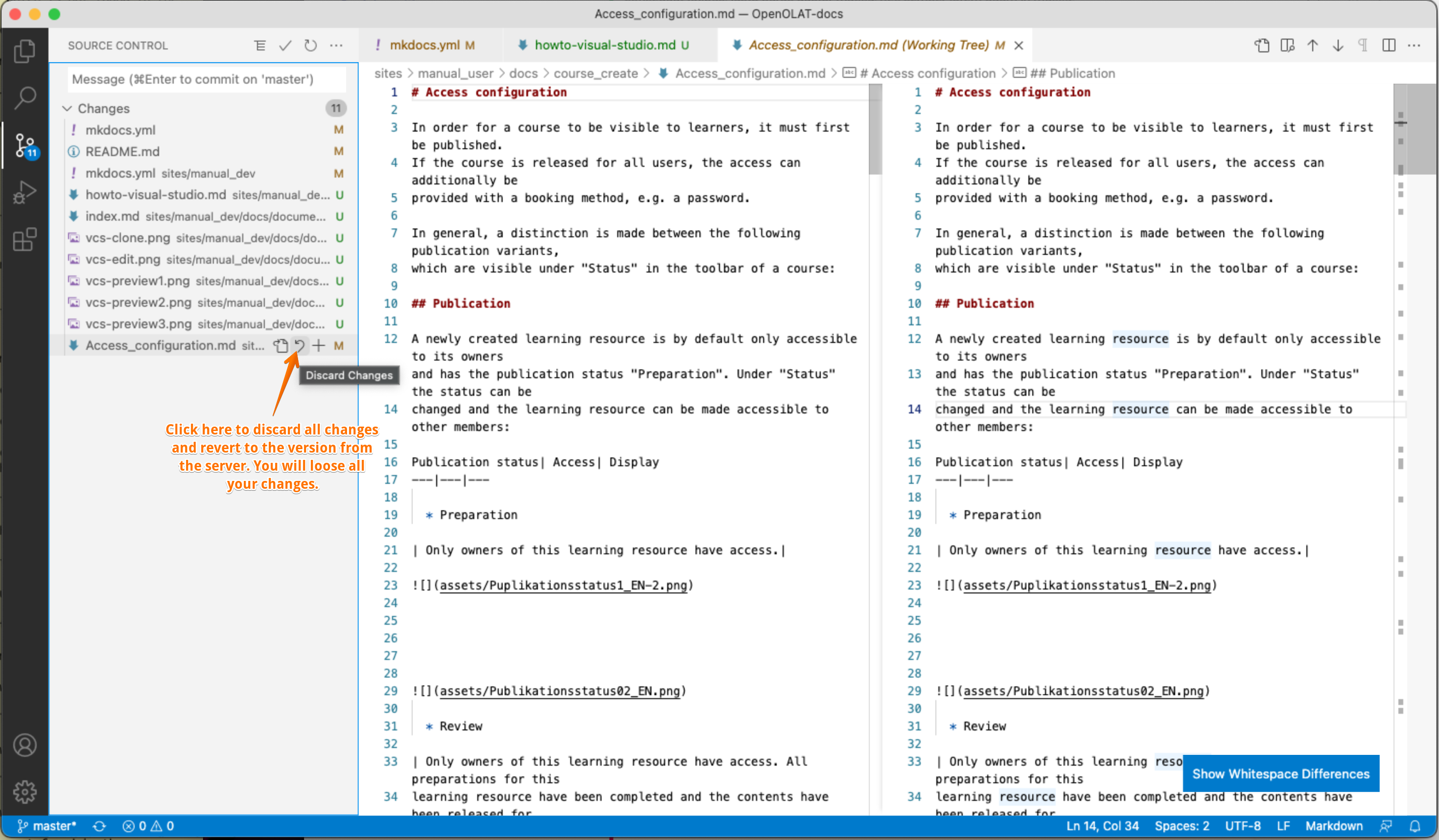
Task: Click Discard Changes icon for Access_configuration.md
Action: tap(300, 345)
